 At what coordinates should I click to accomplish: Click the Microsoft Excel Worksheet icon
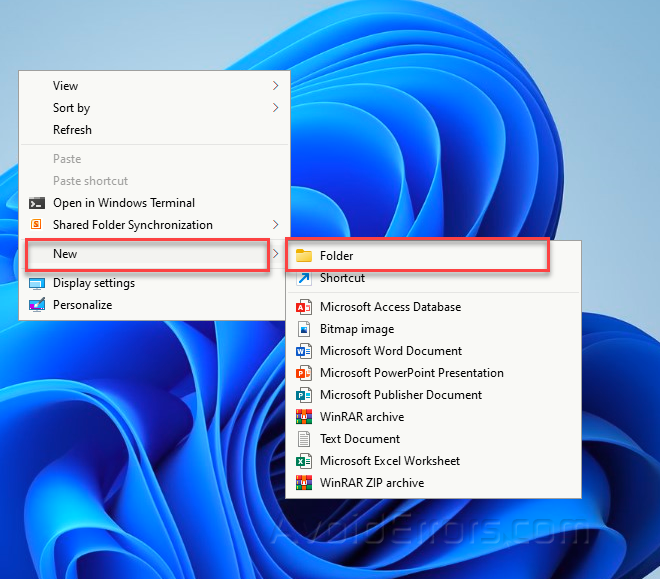[x=303, y=461]
